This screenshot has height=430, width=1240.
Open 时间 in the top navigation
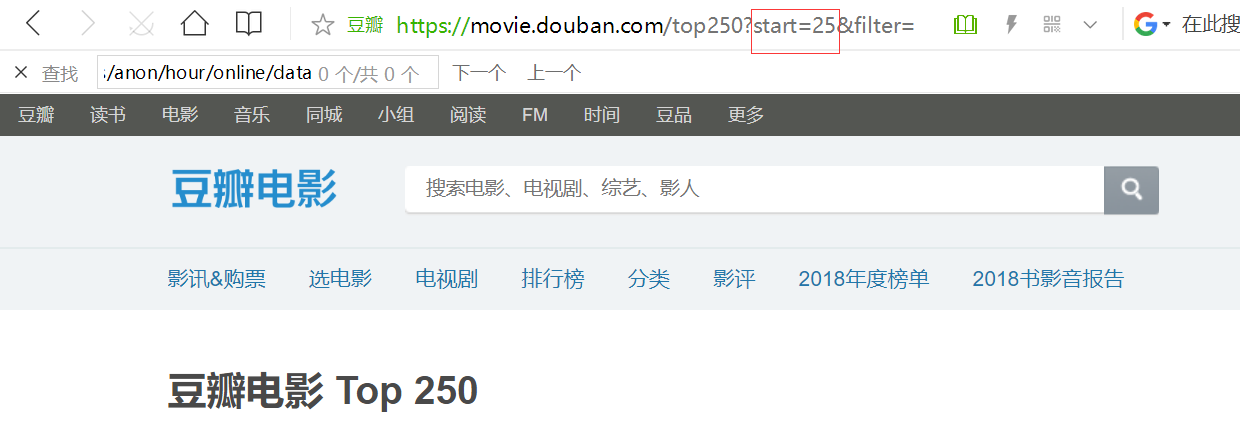click(x=602, y=115)
